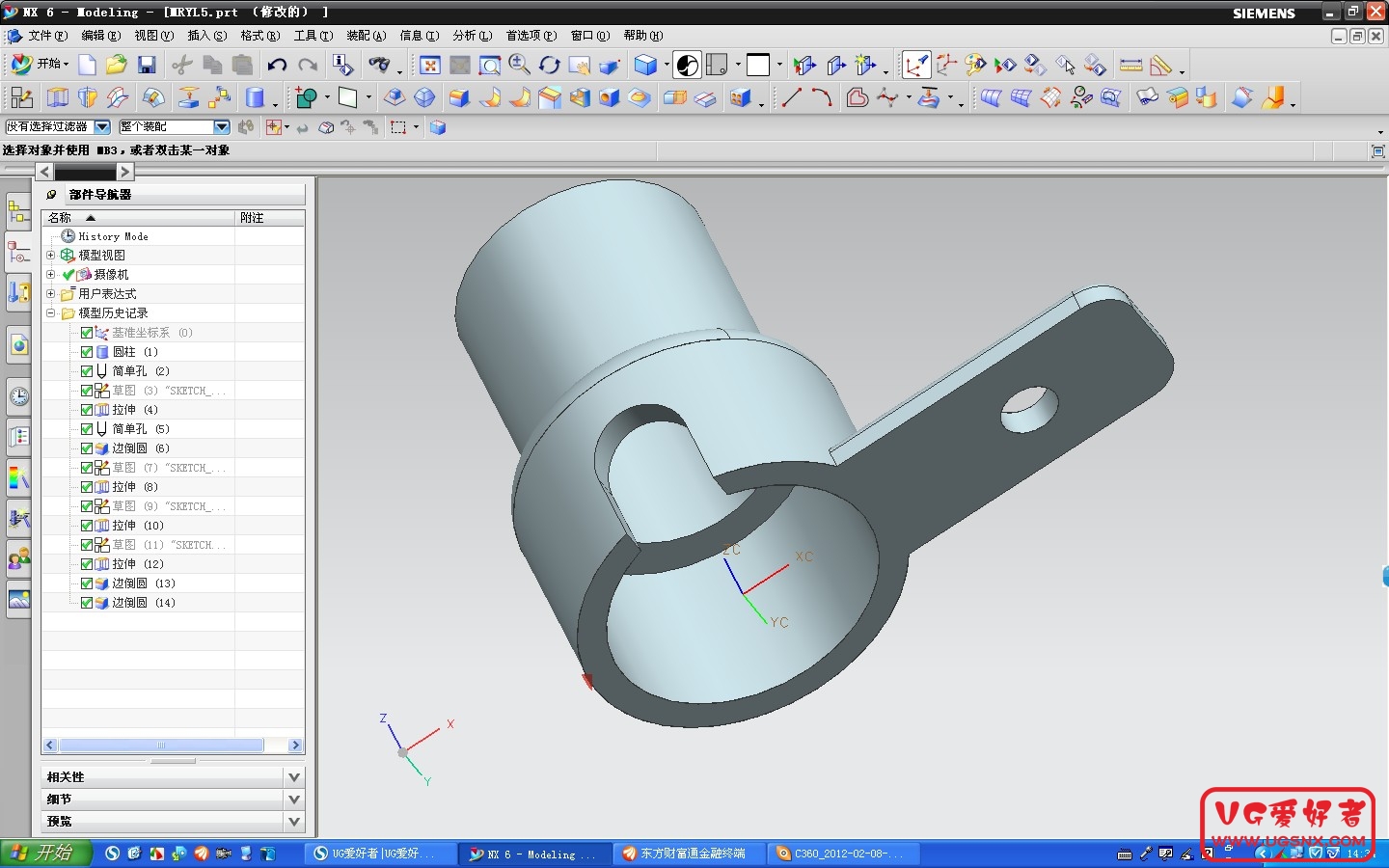Activate the Rotate view icon
Viewport: 1389px width, 868px height.
[x=550, y=65]
